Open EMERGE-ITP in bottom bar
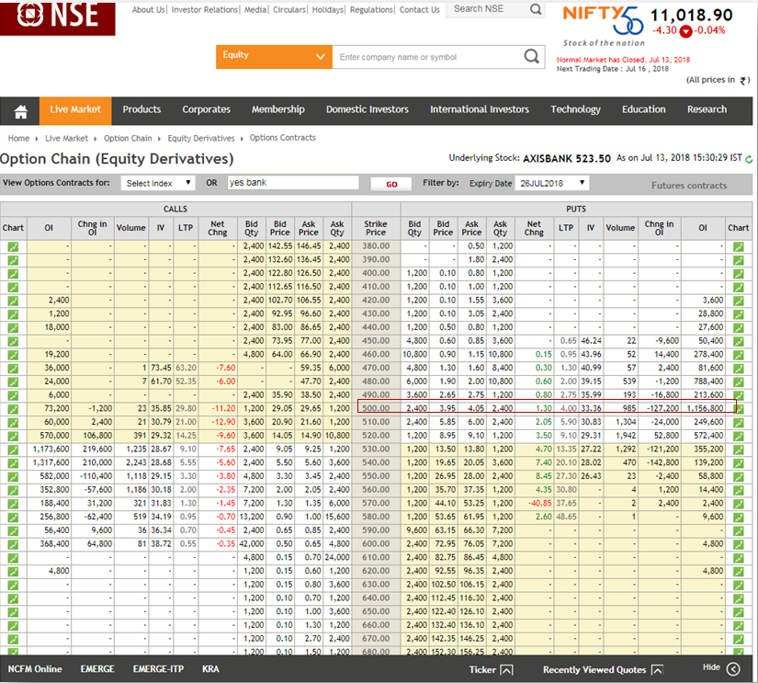 click(158, 669)
